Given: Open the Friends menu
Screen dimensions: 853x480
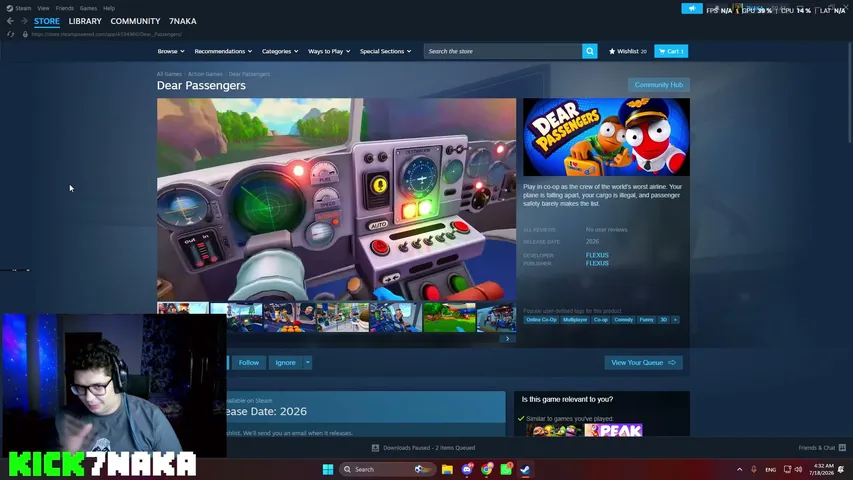Looking at the screenshot, I should click(x=65, y=8).
